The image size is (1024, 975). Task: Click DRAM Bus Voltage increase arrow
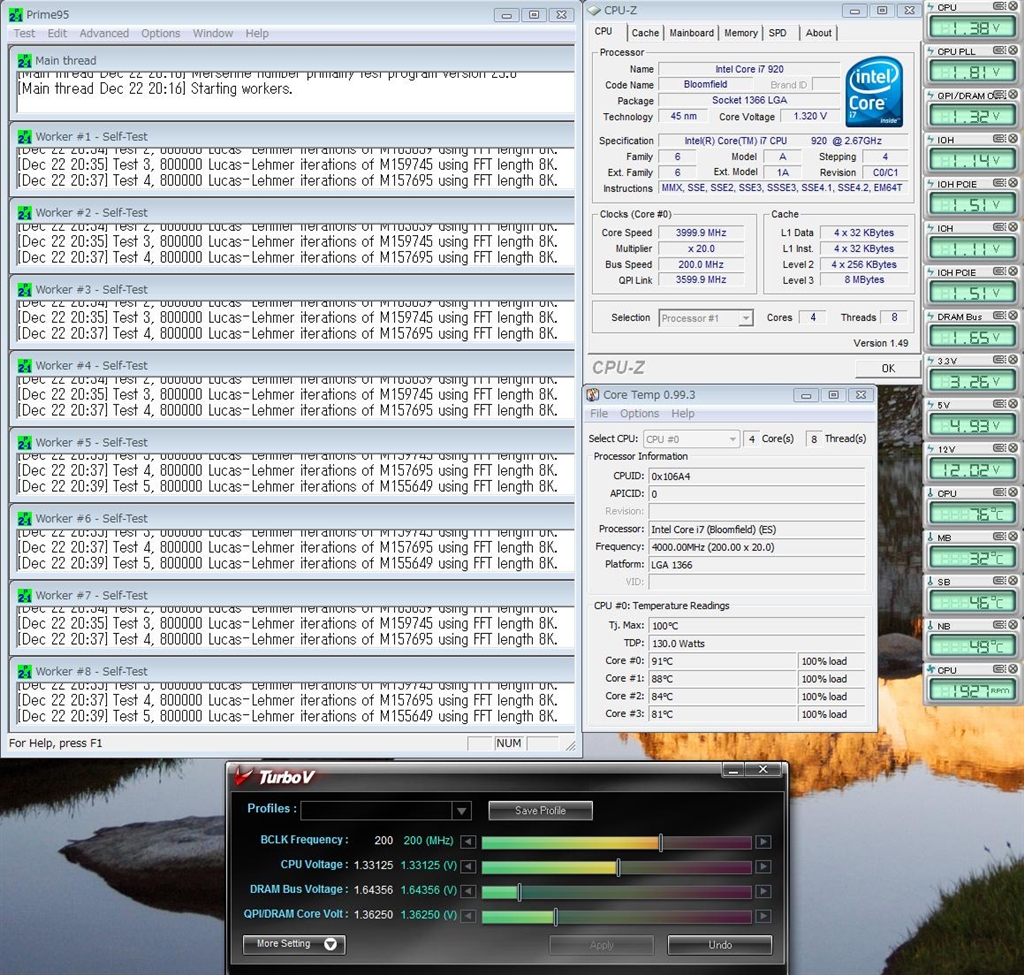click(x=763, y=892)
